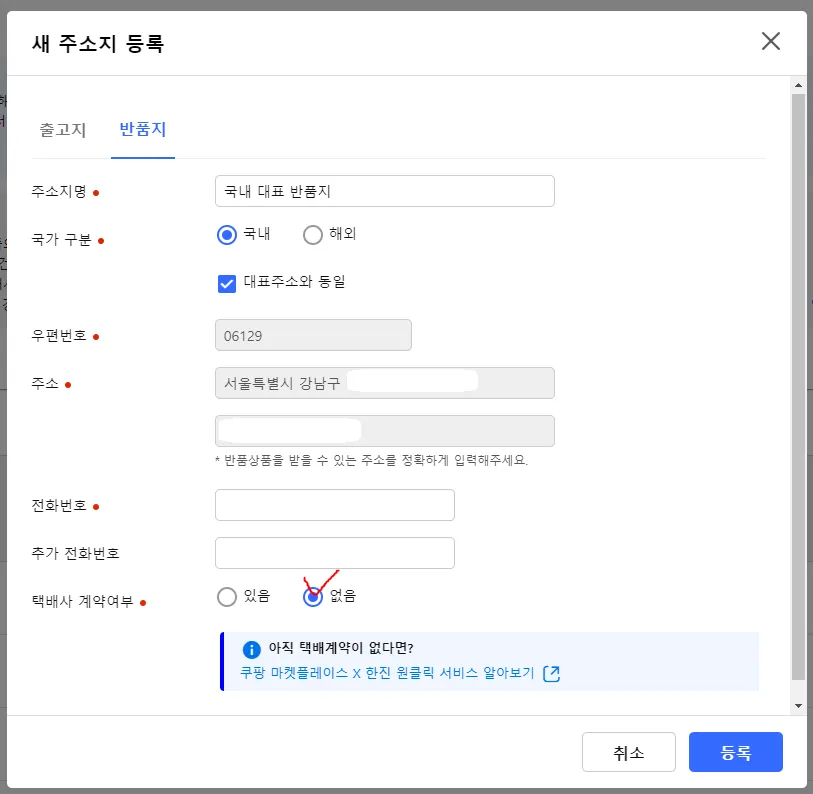The image size is (813, 794).
Task: Select the 반품지 tab
Action: [x=143, y=130]
